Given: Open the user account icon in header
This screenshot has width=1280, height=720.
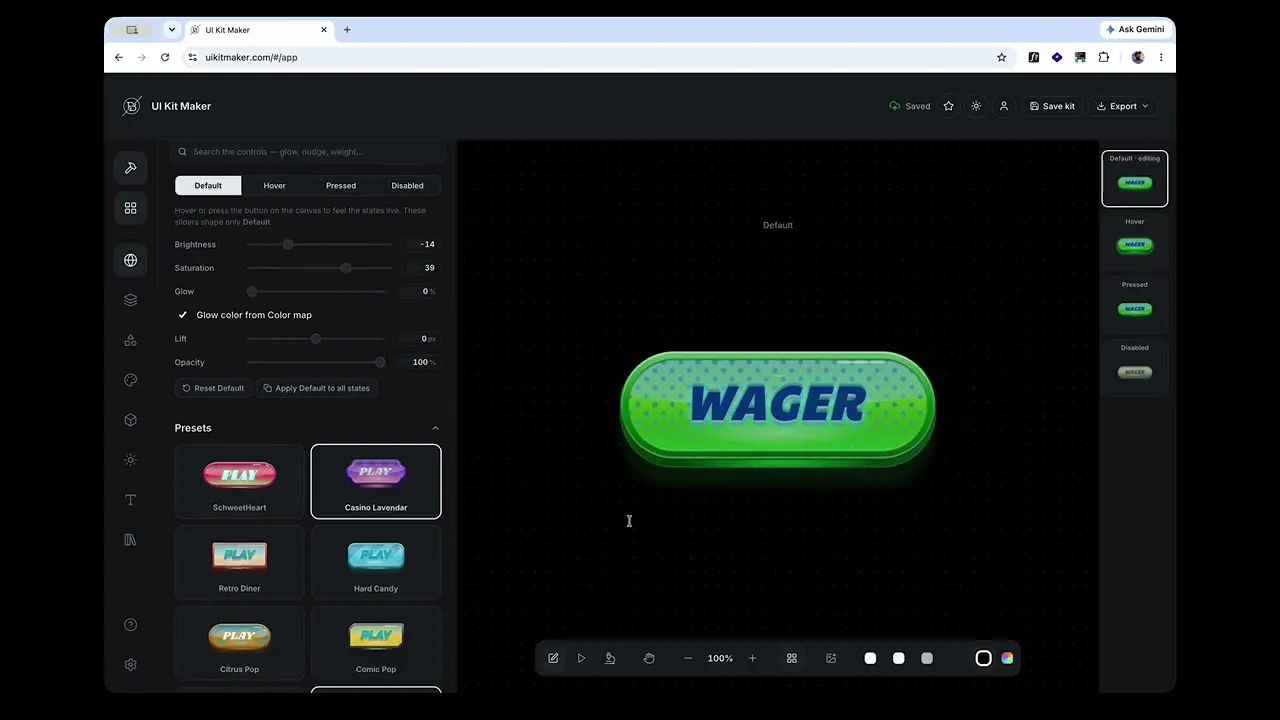Looking at the screenshot, I should [1004, 106].
